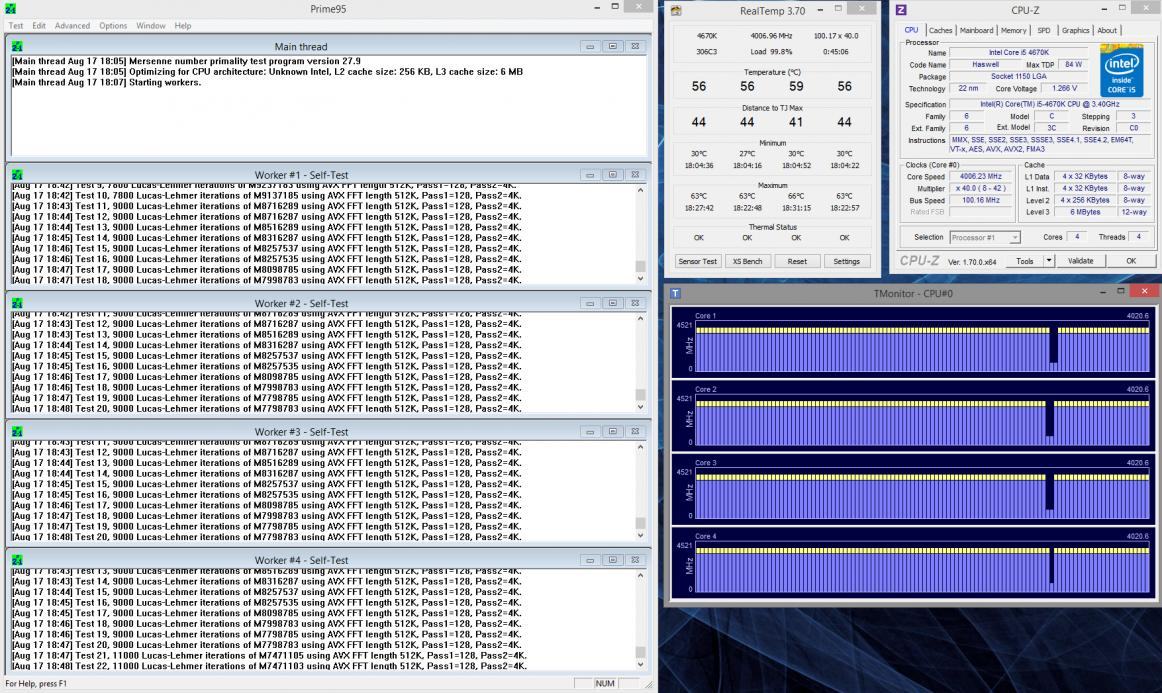
Task: Maximize the Worker #3 Self-Test window
Action: click(612, 431)
